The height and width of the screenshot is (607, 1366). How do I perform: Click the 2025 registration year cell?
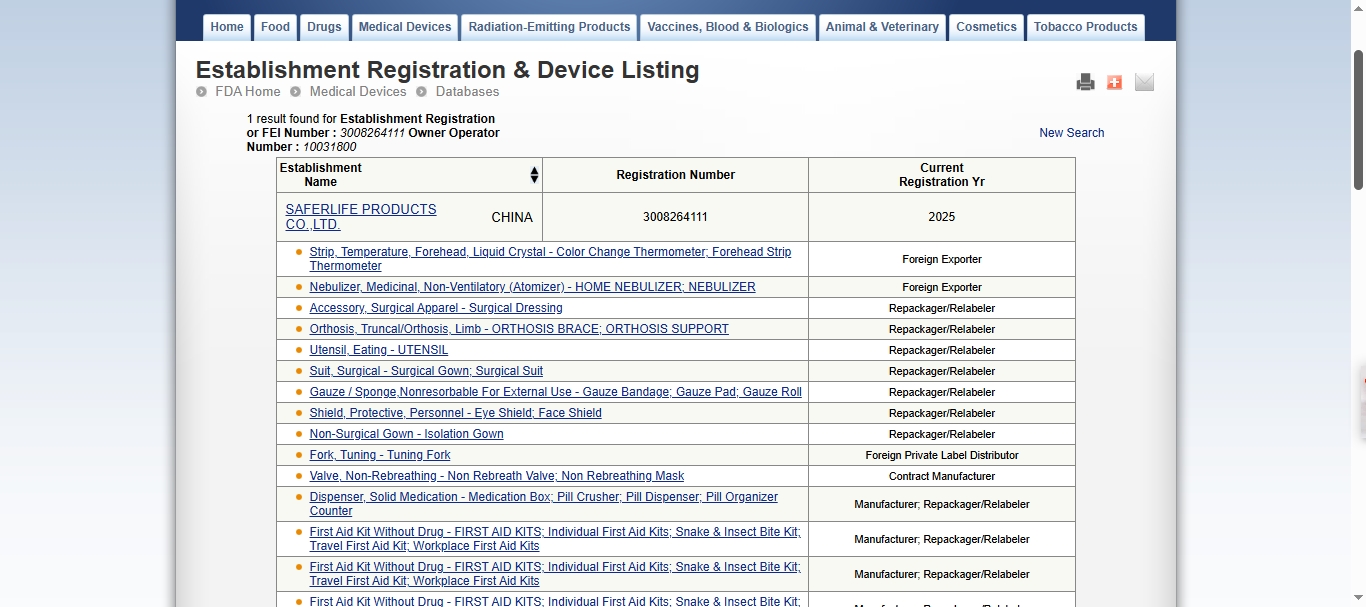pyautogui.click(x=941, y=217)
